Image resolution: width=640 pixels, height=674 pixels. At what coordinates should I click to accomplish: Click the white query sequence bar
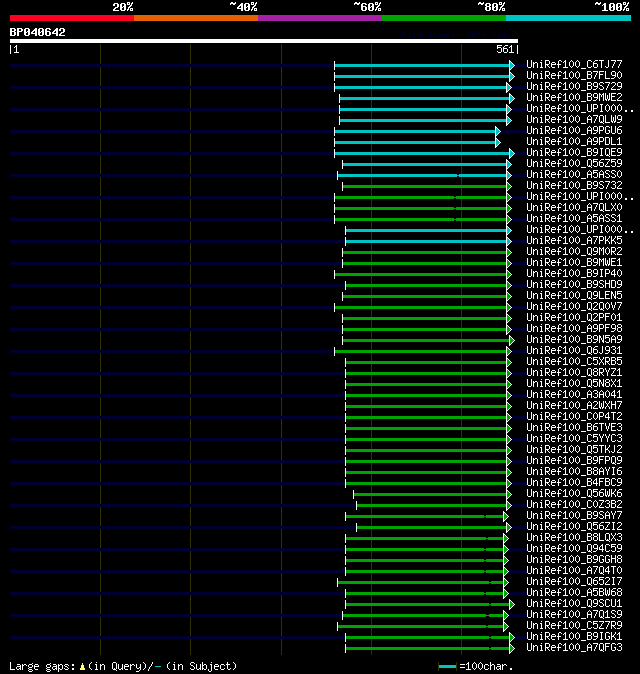point(264,41)
